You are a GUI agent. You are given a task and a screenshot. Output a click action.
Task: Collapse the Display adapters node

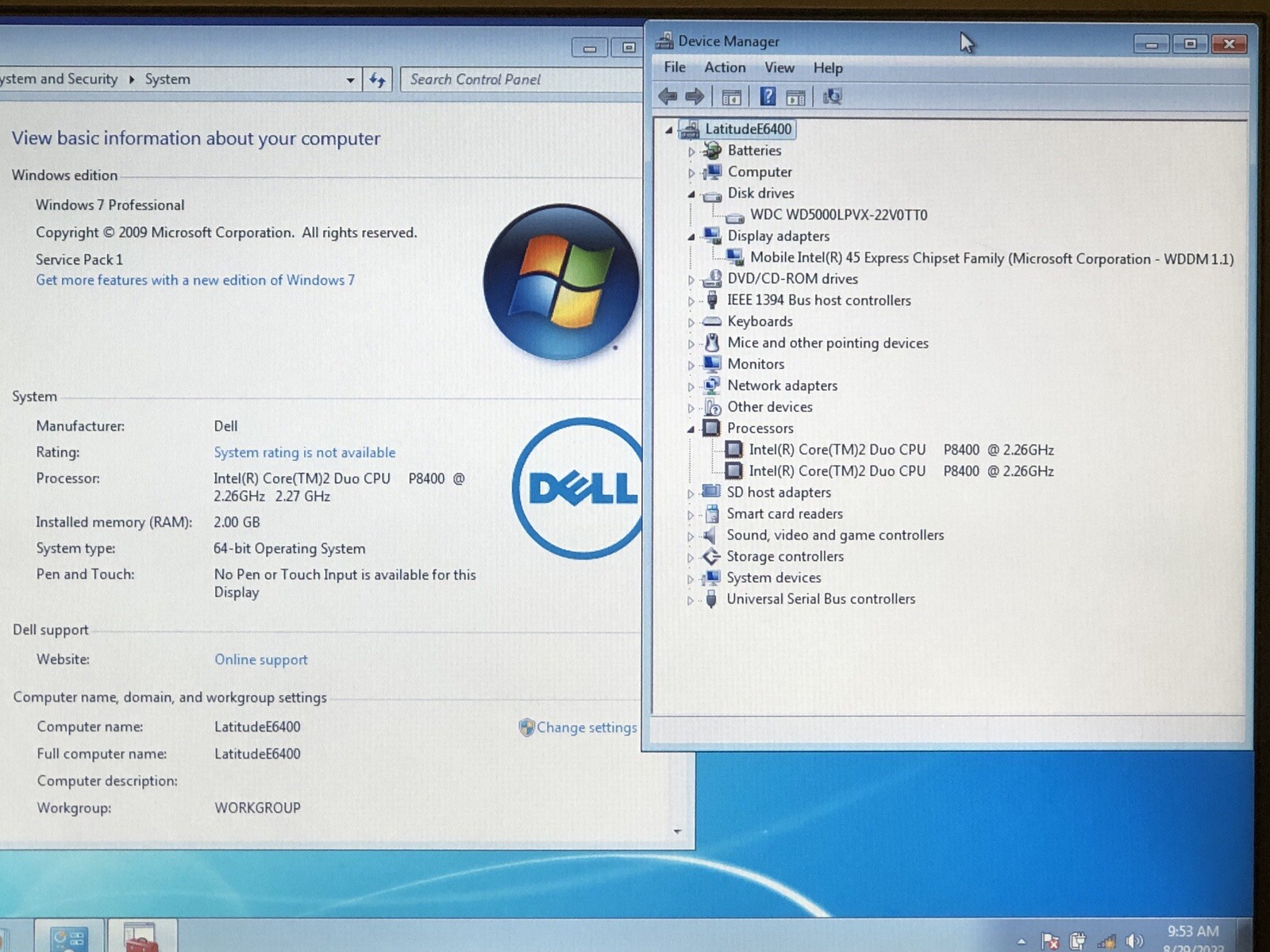pos(691,237)
